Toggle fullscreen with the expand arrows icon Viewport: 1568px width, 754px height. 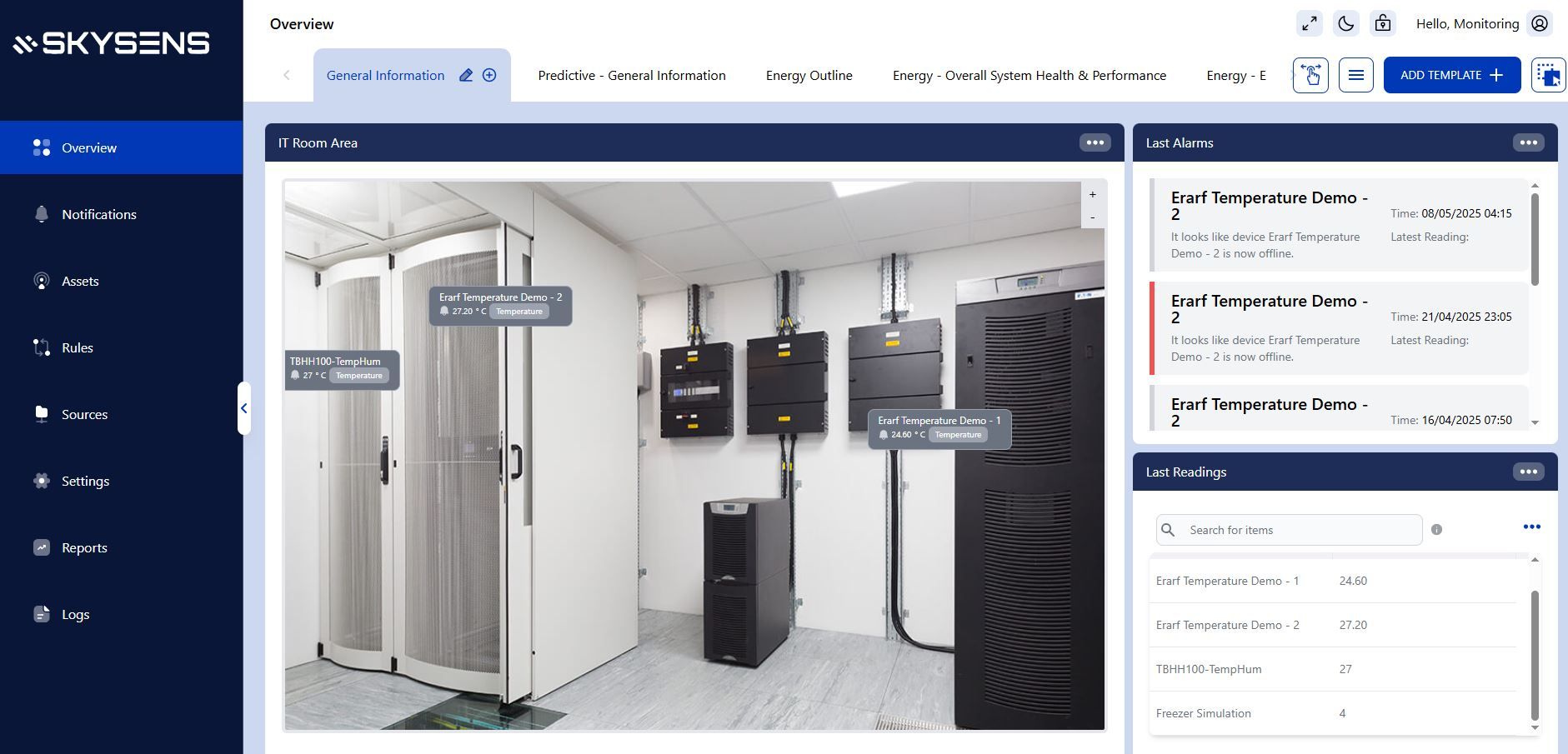tap(1310, 23)
